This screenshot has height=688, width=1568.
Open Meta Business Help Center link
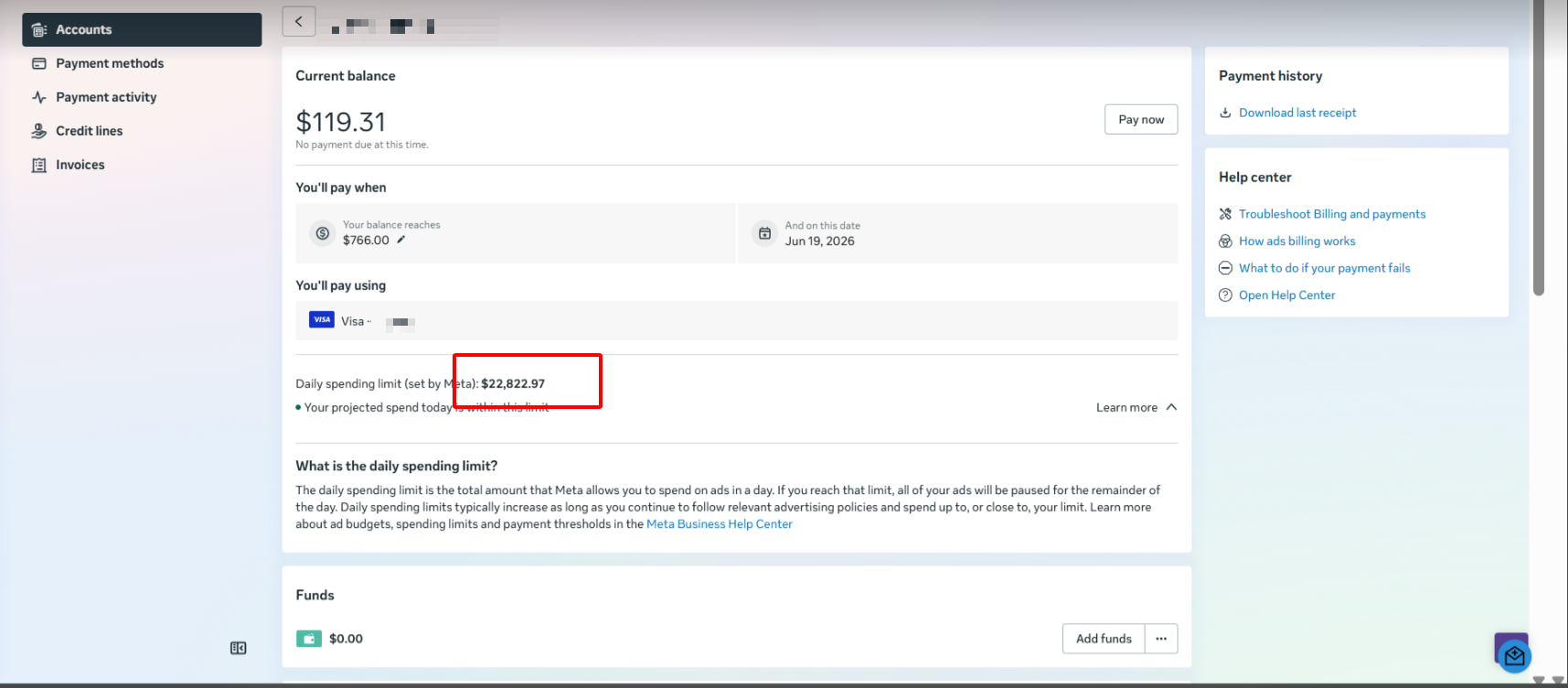click(x=719, y=524)
